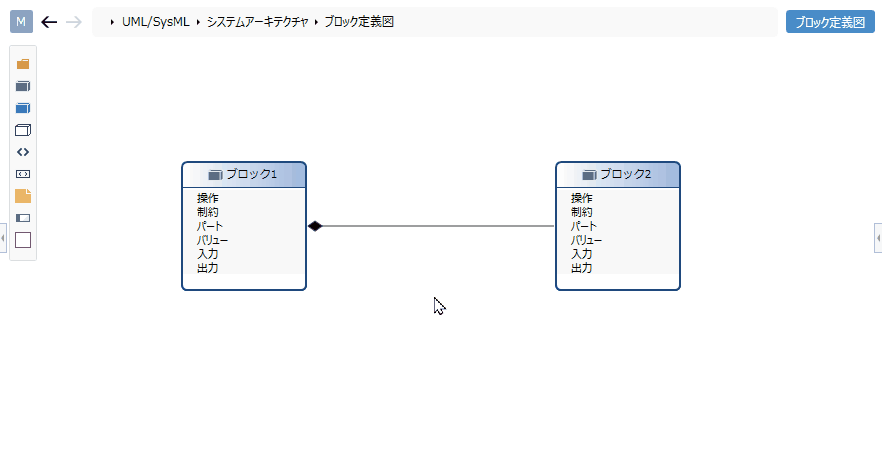Select the ブロック2 block header
Viewport: 882px width, 475px height.
[x=618, y=174]
